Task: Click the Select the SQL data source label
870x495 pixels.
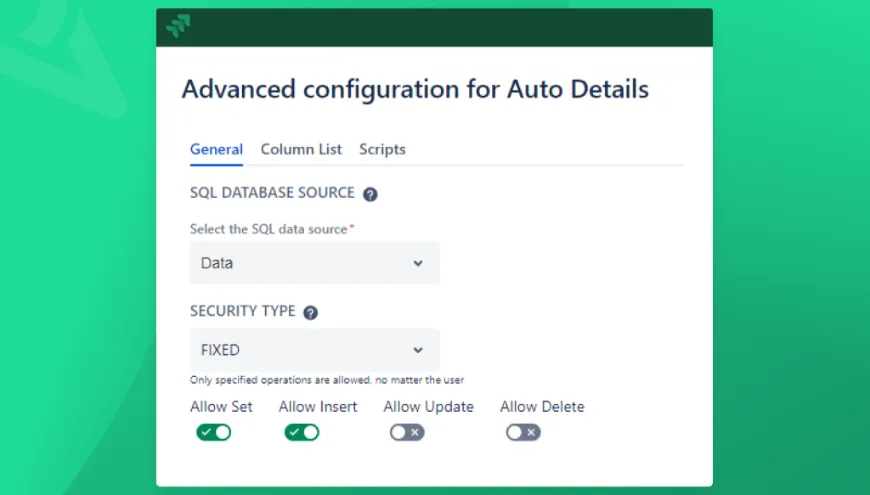Action: tap(268, 229)
